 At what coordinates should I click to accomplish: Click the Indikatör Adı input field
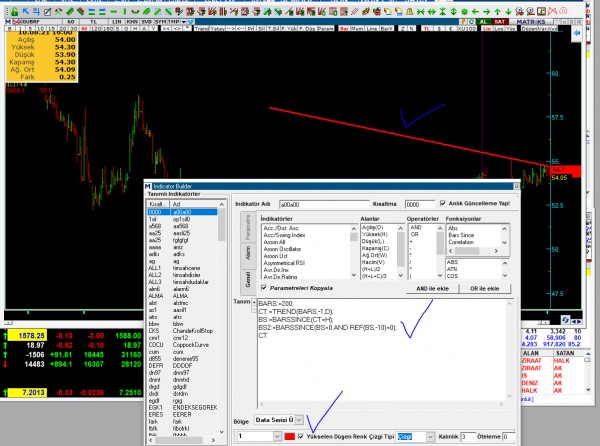click(324, 204)
